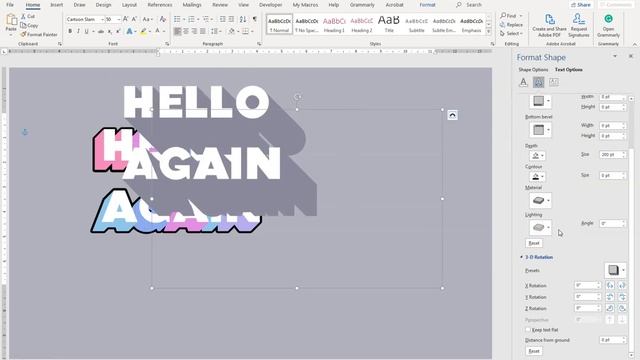
Task: Click the X Rotation rotate left icon
Action: click(x=610, y=285)
